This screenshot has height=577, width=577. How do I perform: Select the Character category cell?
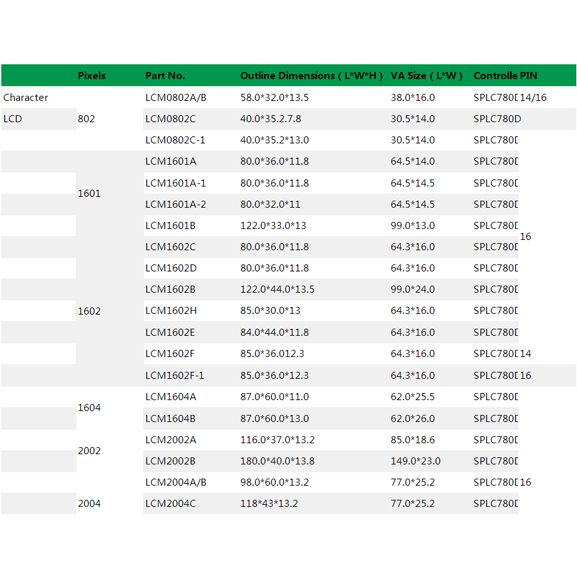pyautogui.click(x=26, y=98)
